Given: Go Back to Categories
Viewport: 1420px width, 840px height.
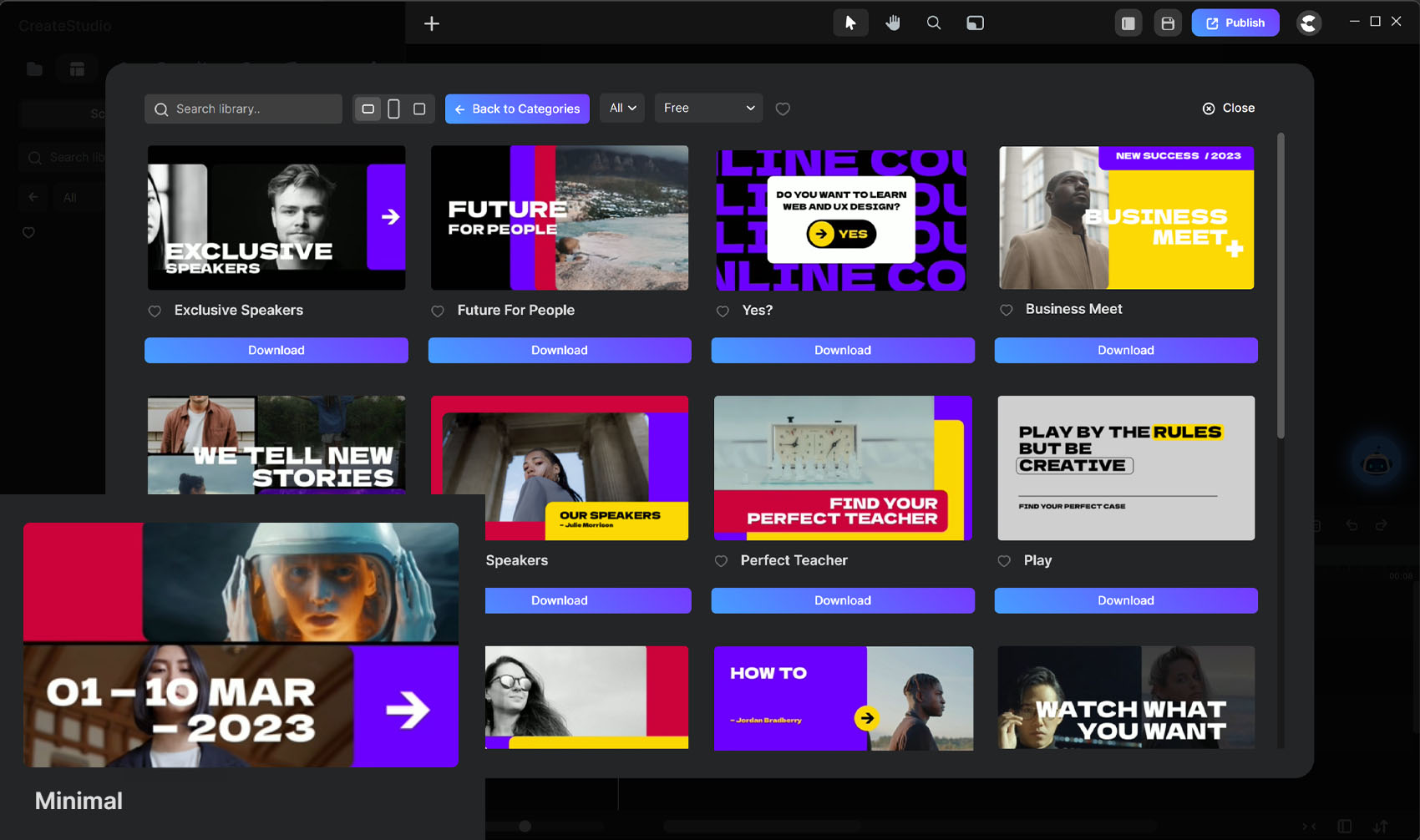Looking at the screenshot, I should 517,109.
